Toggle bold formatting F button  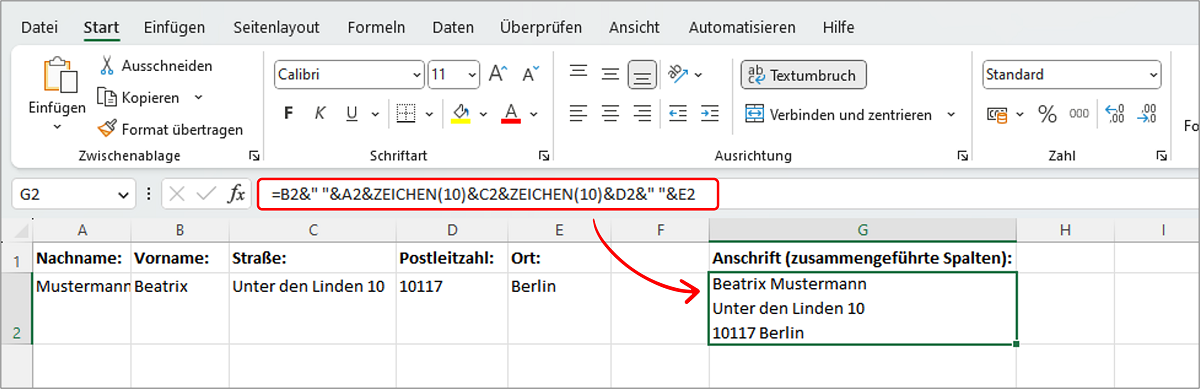289,113
